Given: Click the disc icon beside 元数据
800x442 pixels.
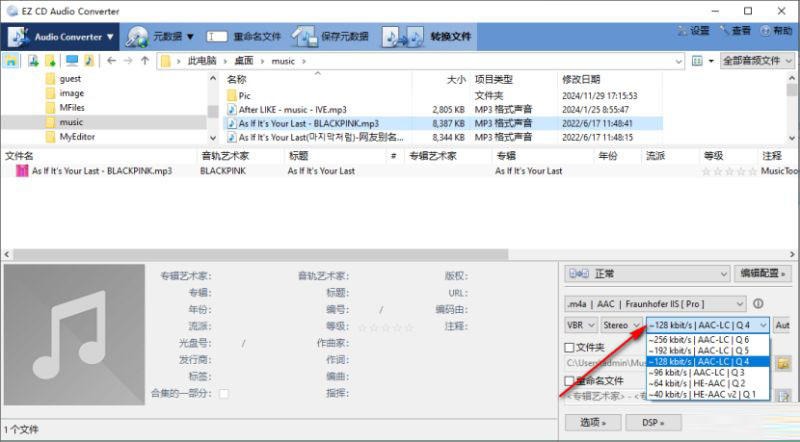Looking at the screenshot, I should [x=137, y=37].
